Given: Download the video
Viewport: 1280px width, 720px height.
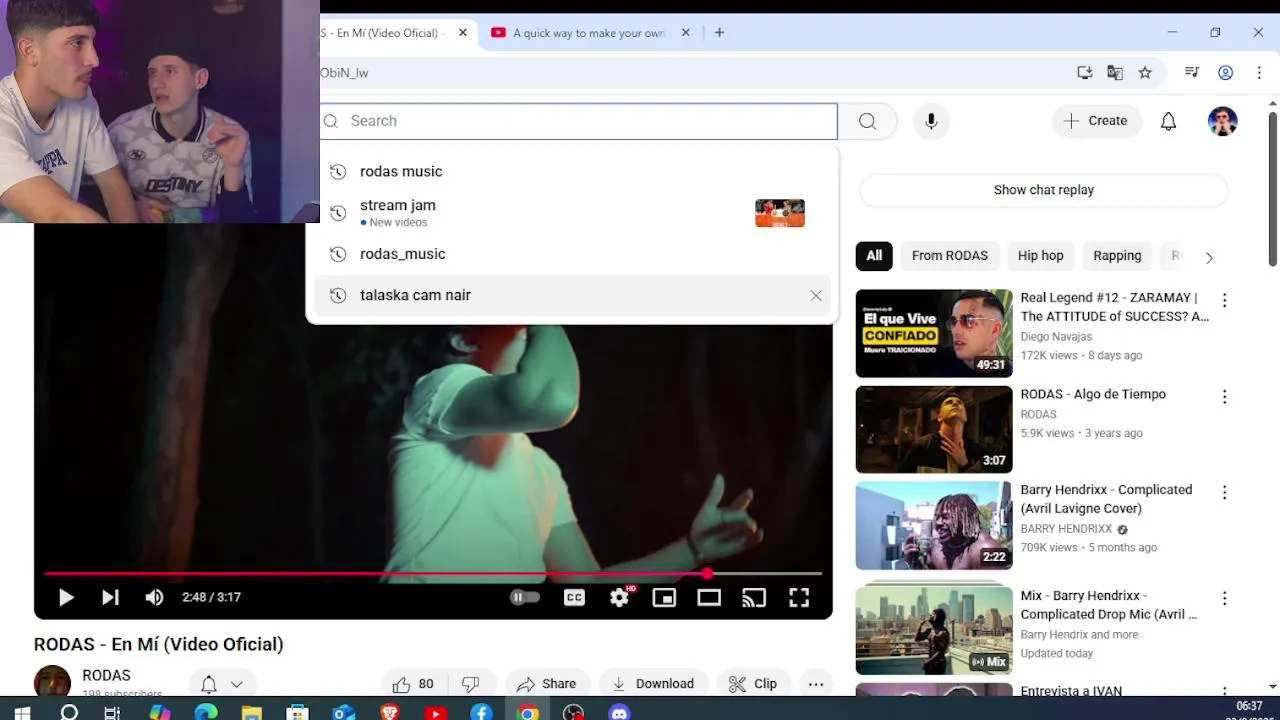Looking at the screenshot, I should tap(653, 684).
